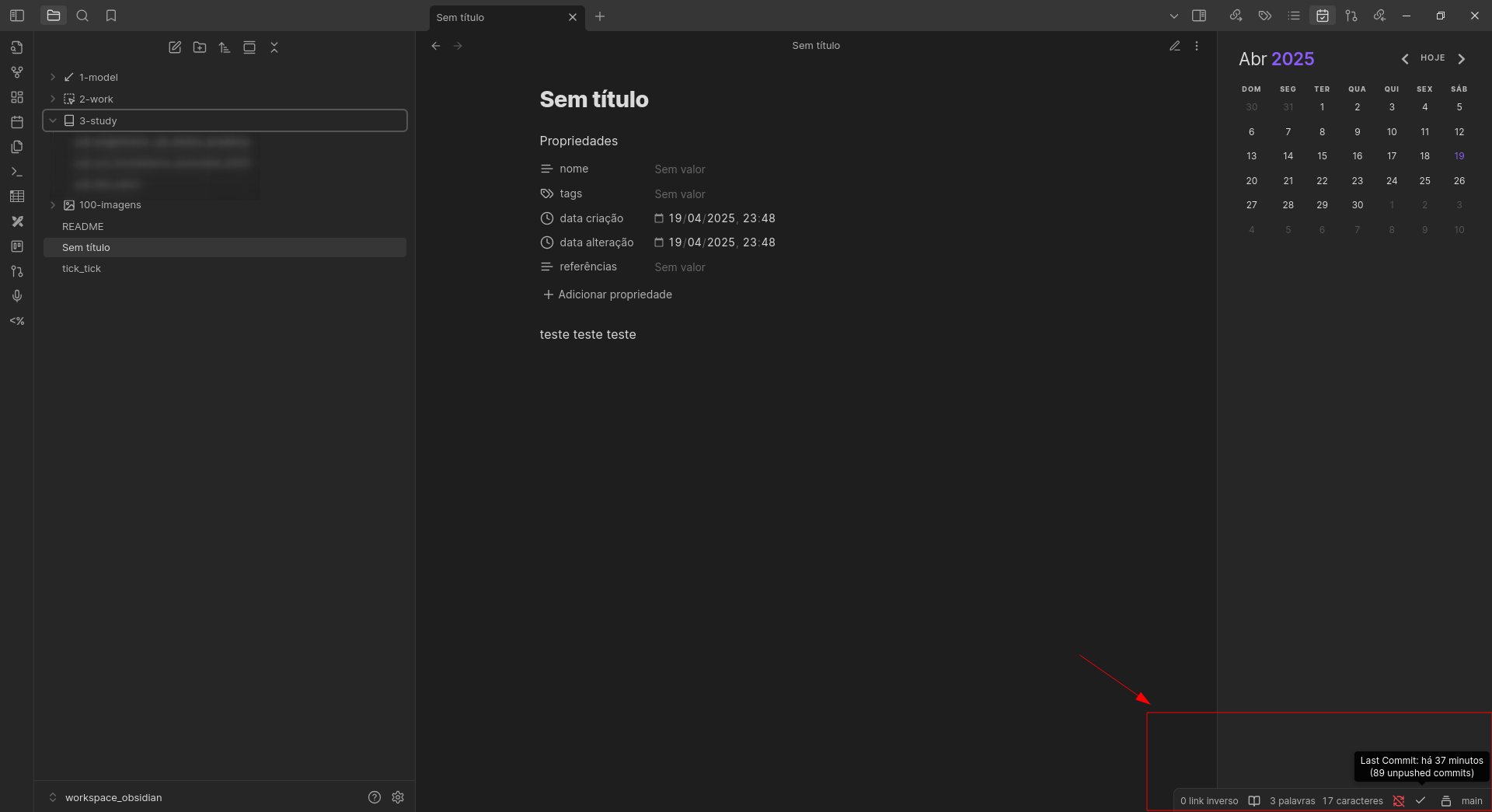Create a new note in explorer
This screenshot has width=1492, height=812.
pos(175,47)
